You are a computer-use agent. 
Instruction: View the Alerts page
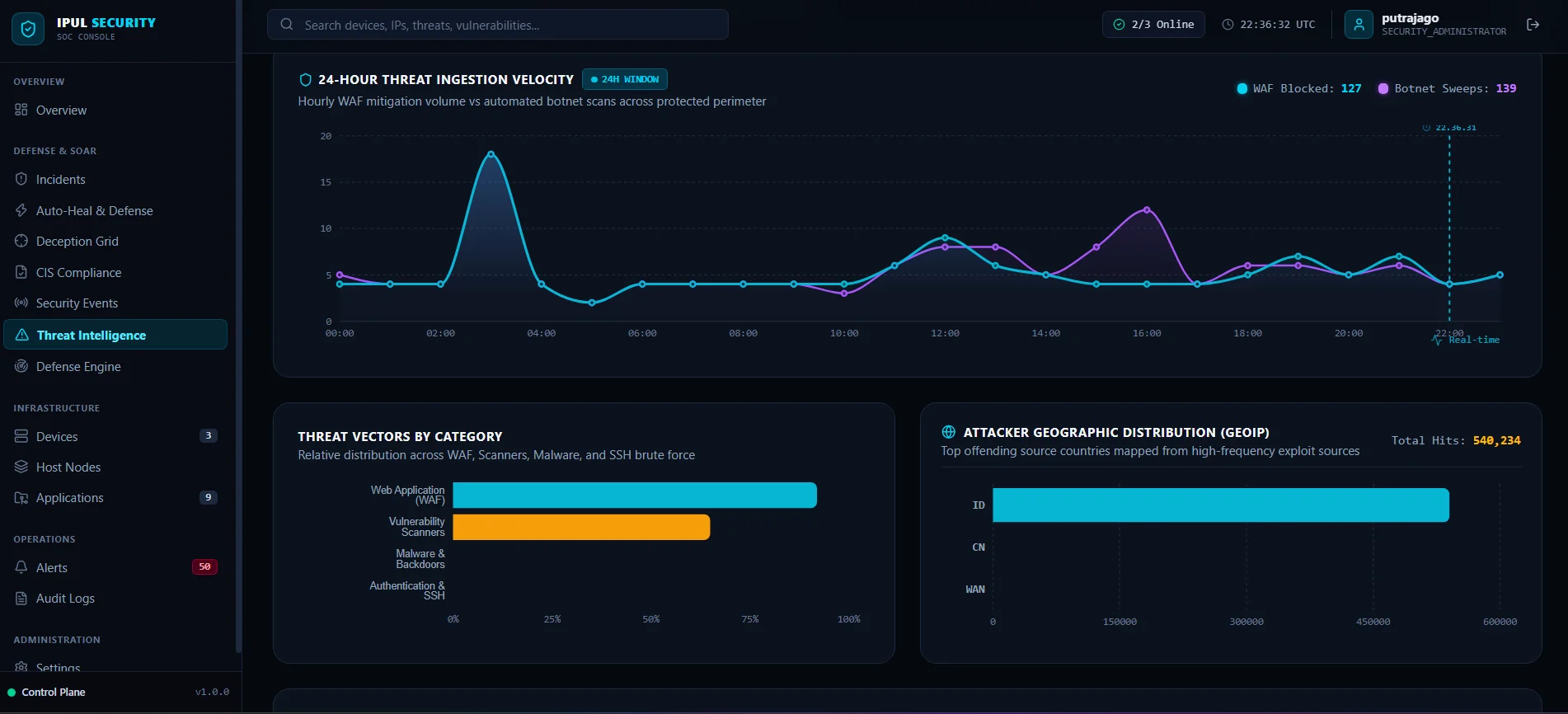[x=115, y=567]
